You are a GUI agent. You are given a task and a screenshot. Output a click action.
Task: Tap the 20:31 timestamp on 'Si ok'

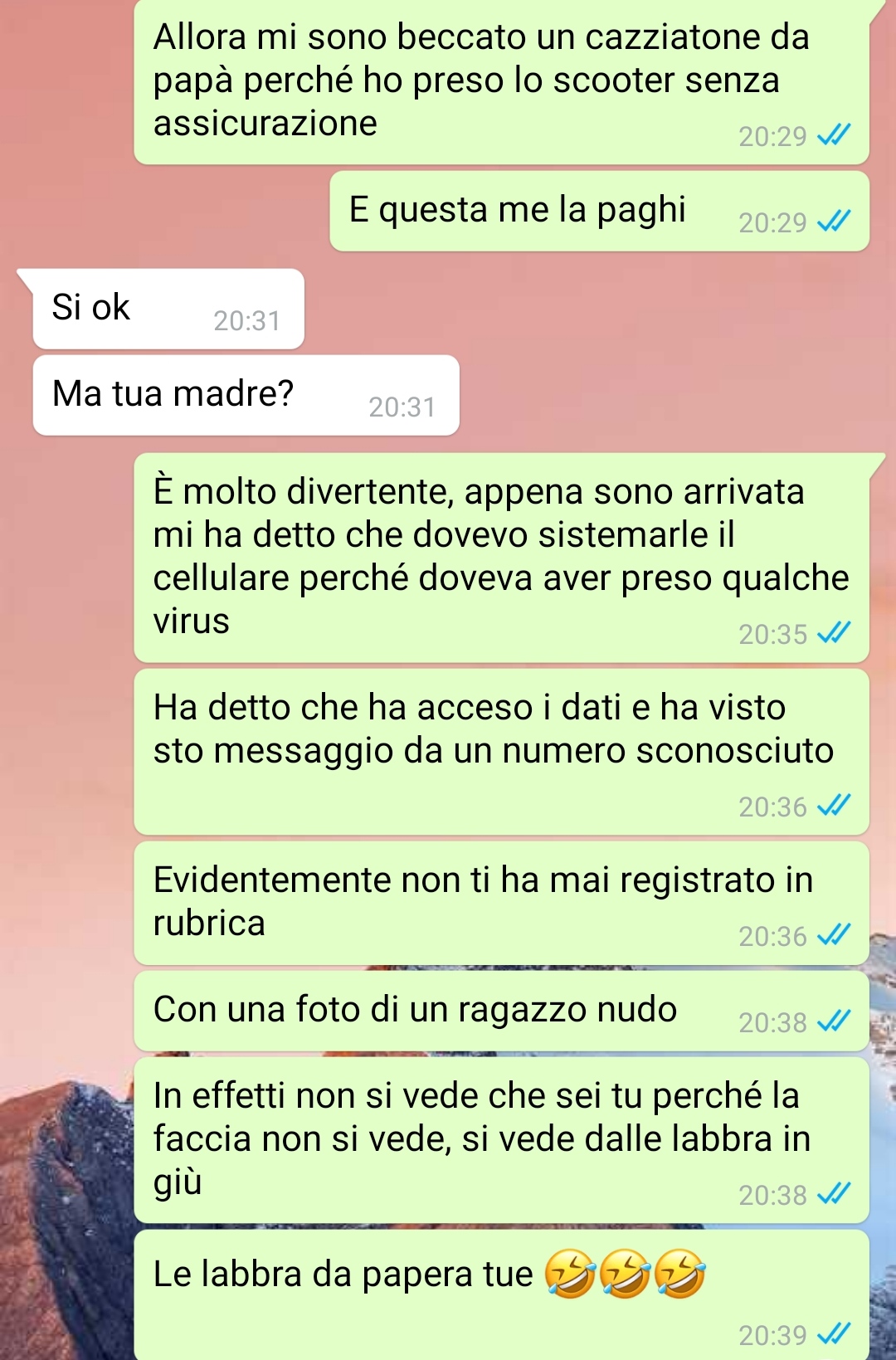tap(247, 320)
